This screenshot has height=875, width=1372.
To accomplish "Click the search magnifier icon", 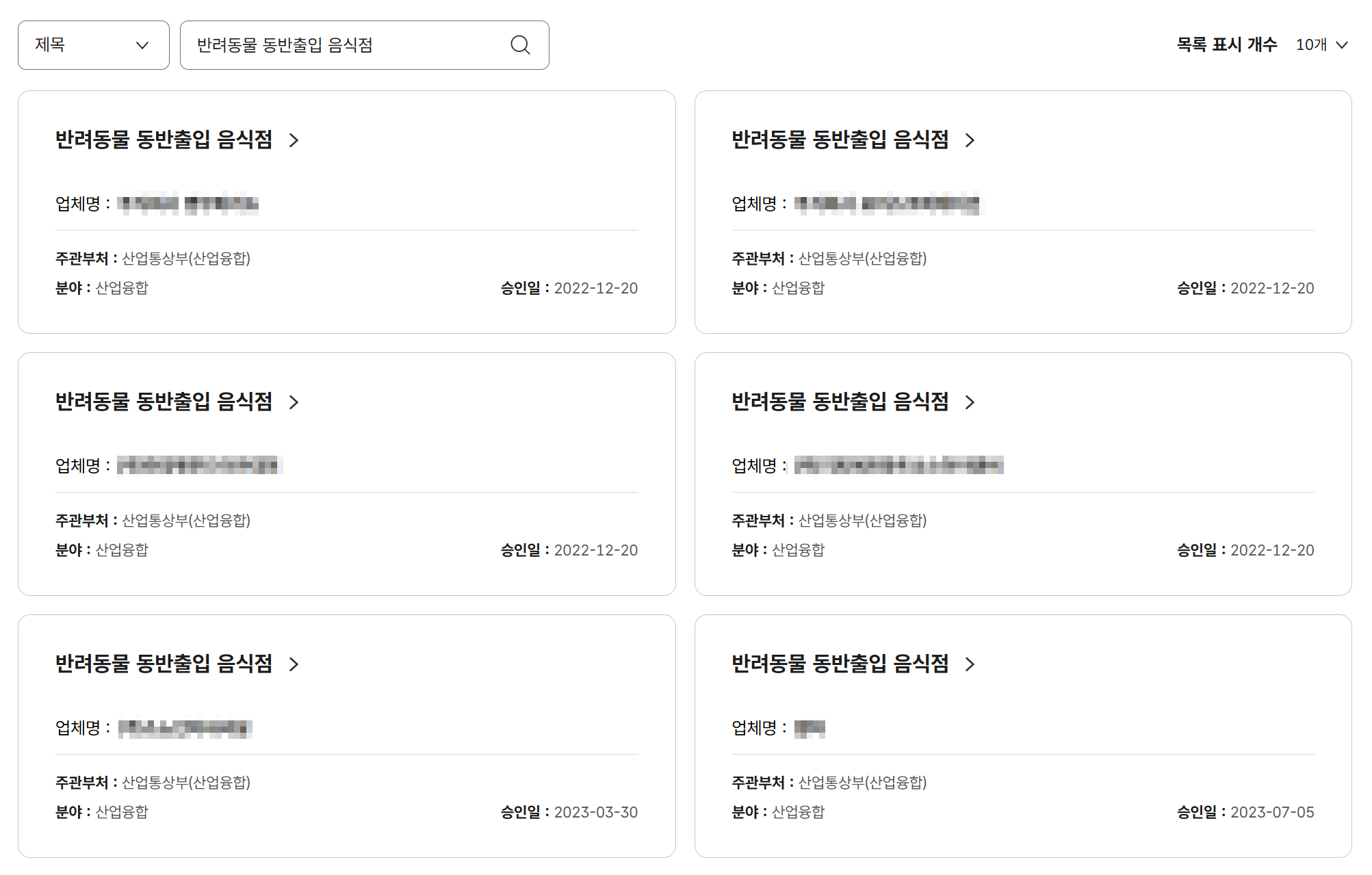I will click(520, 45).
